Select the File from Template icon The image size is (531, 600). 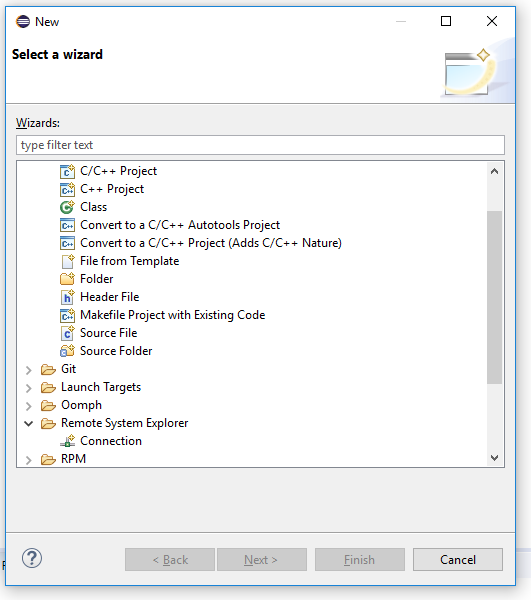pos(67,261)
